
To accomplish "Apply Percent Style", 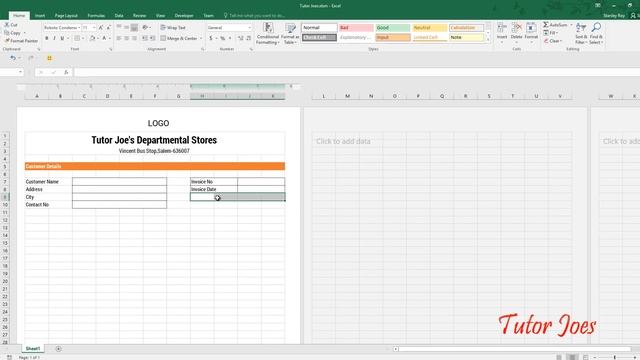I will (223, 38).
